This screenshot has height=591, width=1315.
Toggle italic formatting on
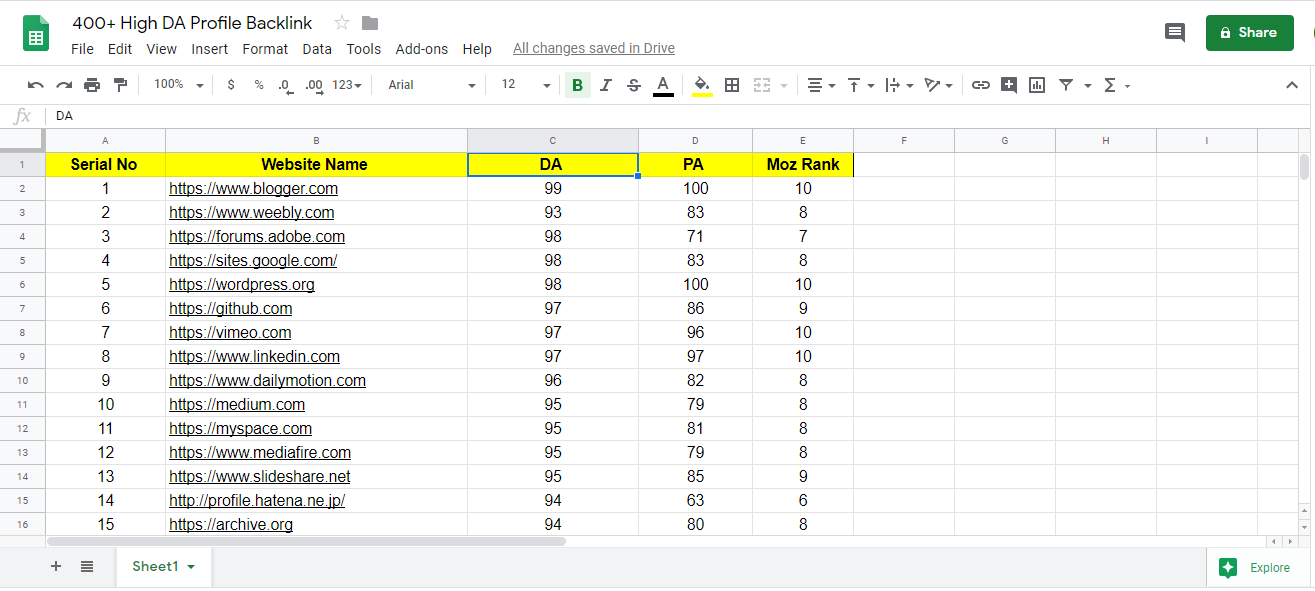tap(605, 84)
